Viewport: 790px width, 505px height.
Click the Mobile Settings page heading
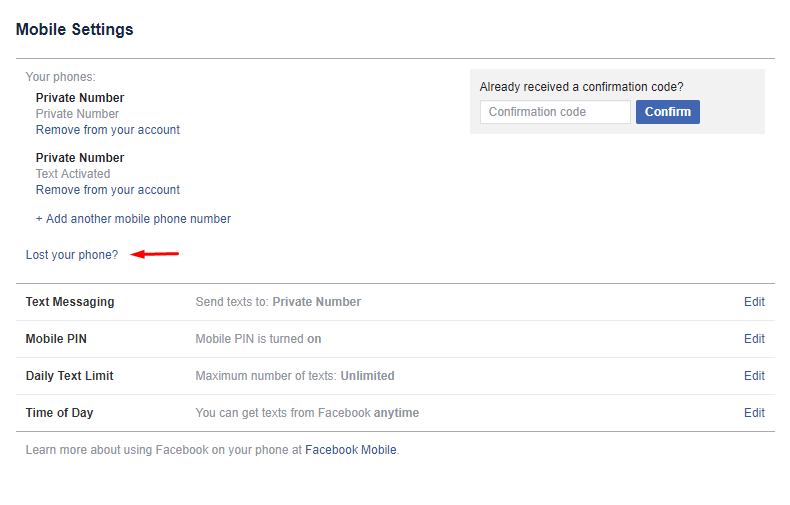click(75, 29)
